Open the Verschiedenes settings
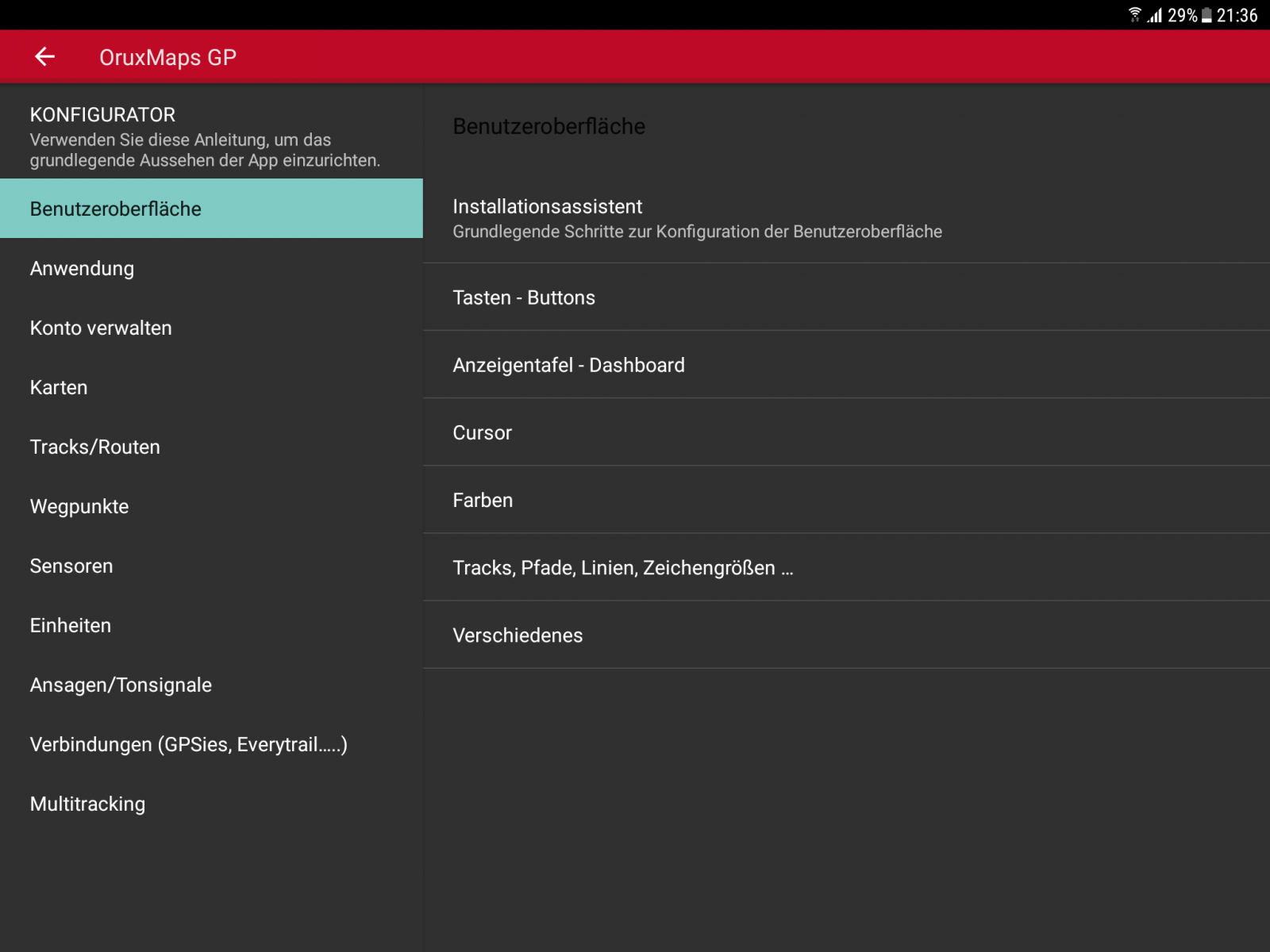Viewport: 1270px width, 952px height. (x=846, y=635)
